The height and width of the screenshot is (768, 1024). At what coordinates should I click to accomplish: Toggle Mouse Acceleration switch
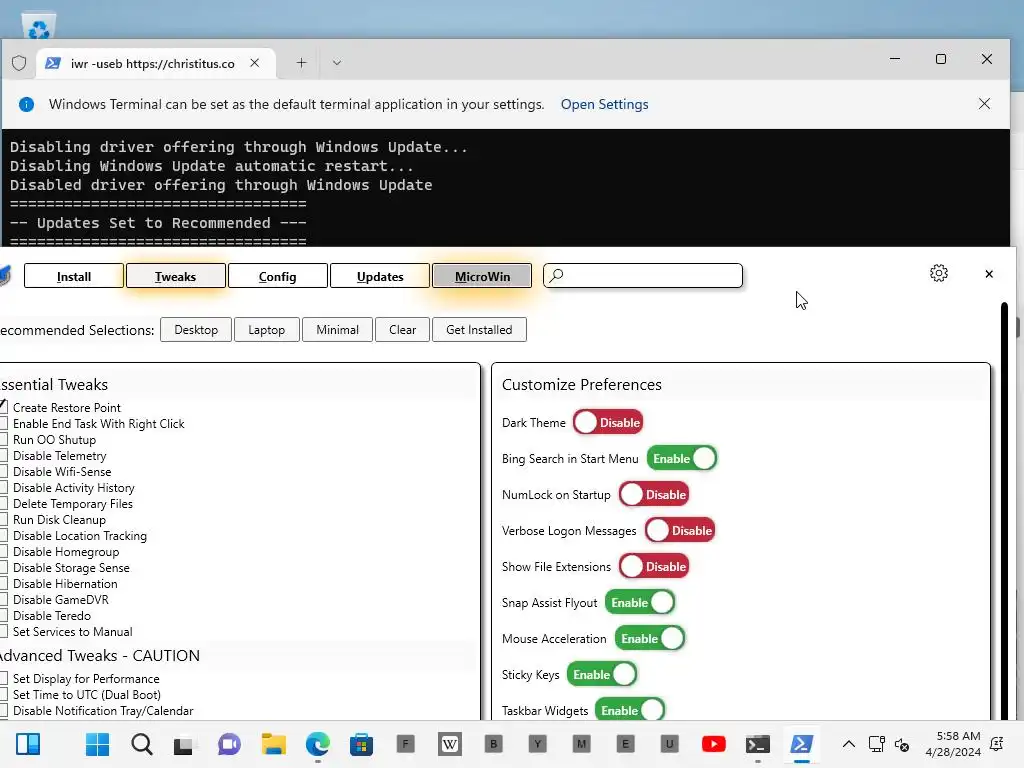pos(650,638)
